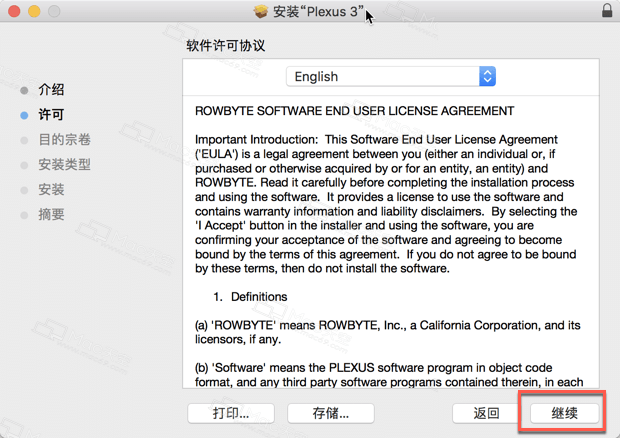Click the window title 安装“Plexus 3”

318,12
